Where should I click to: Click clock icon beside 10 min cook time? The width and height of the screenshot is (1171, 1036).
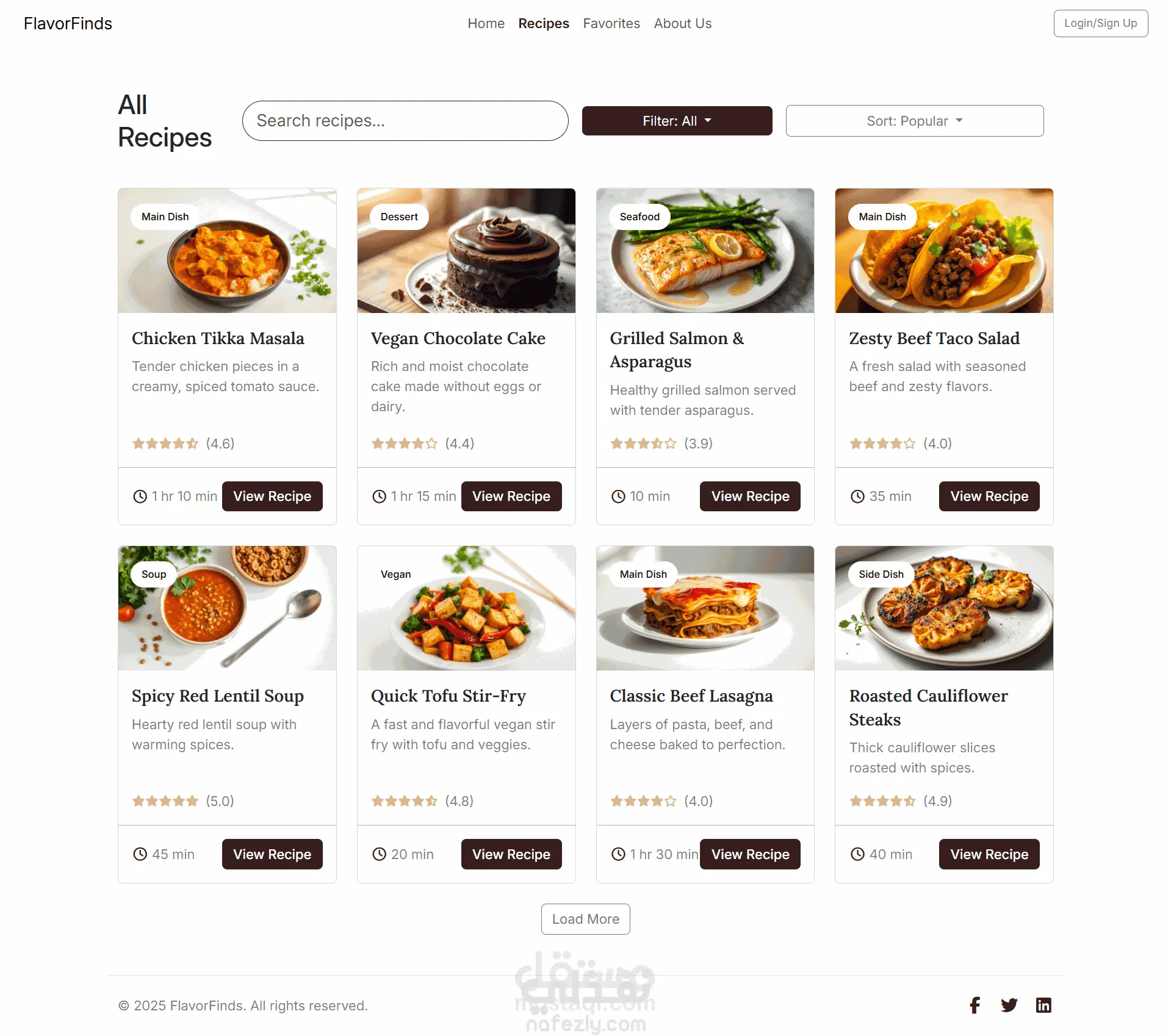coord(618,497)
